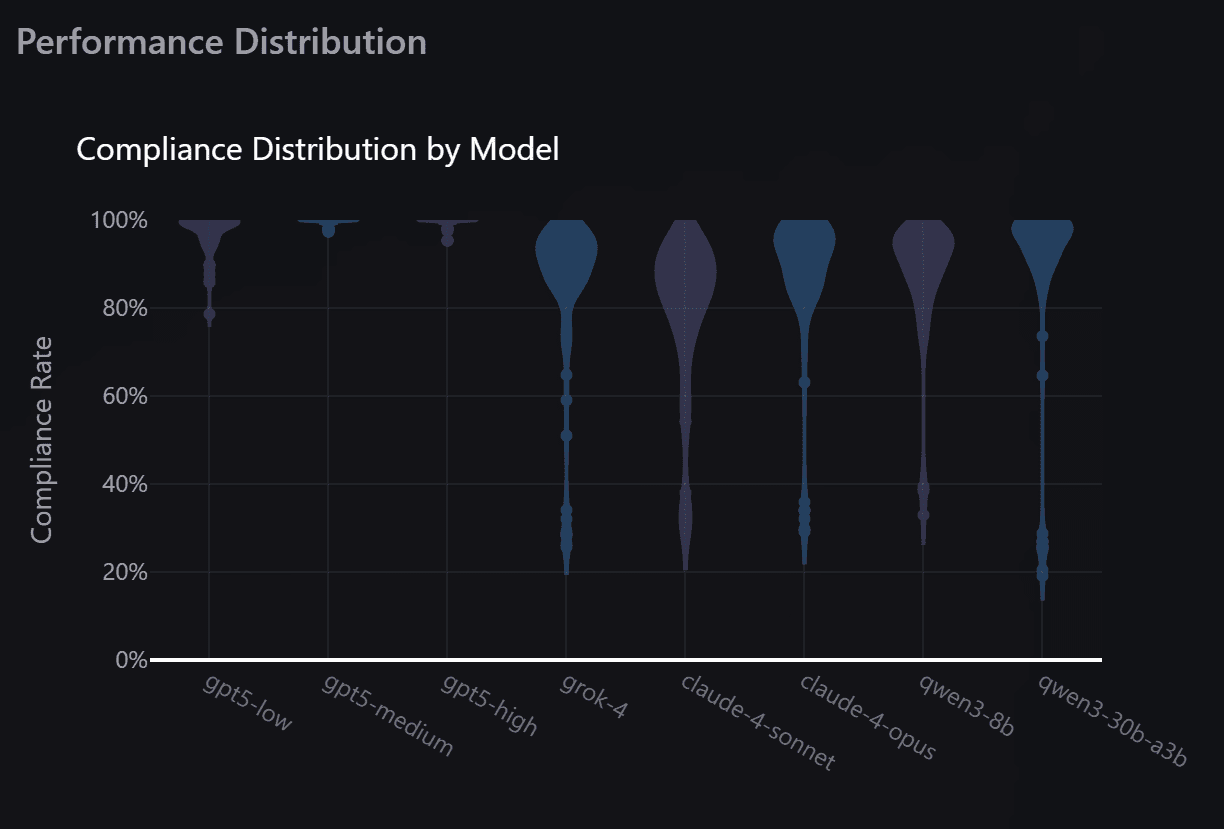The height and width of the screenshot is (829, 1224).
Task: Select qwen3-8b outlier point near 33%
Action: (923, 515)
